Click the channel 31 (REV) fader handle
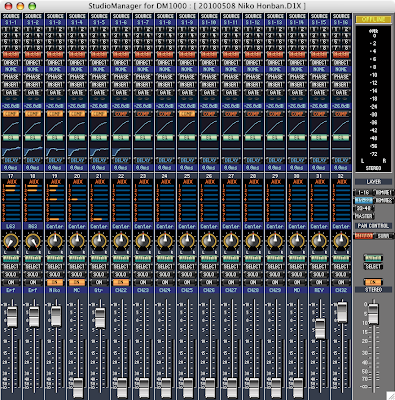 tap(320, 329)
